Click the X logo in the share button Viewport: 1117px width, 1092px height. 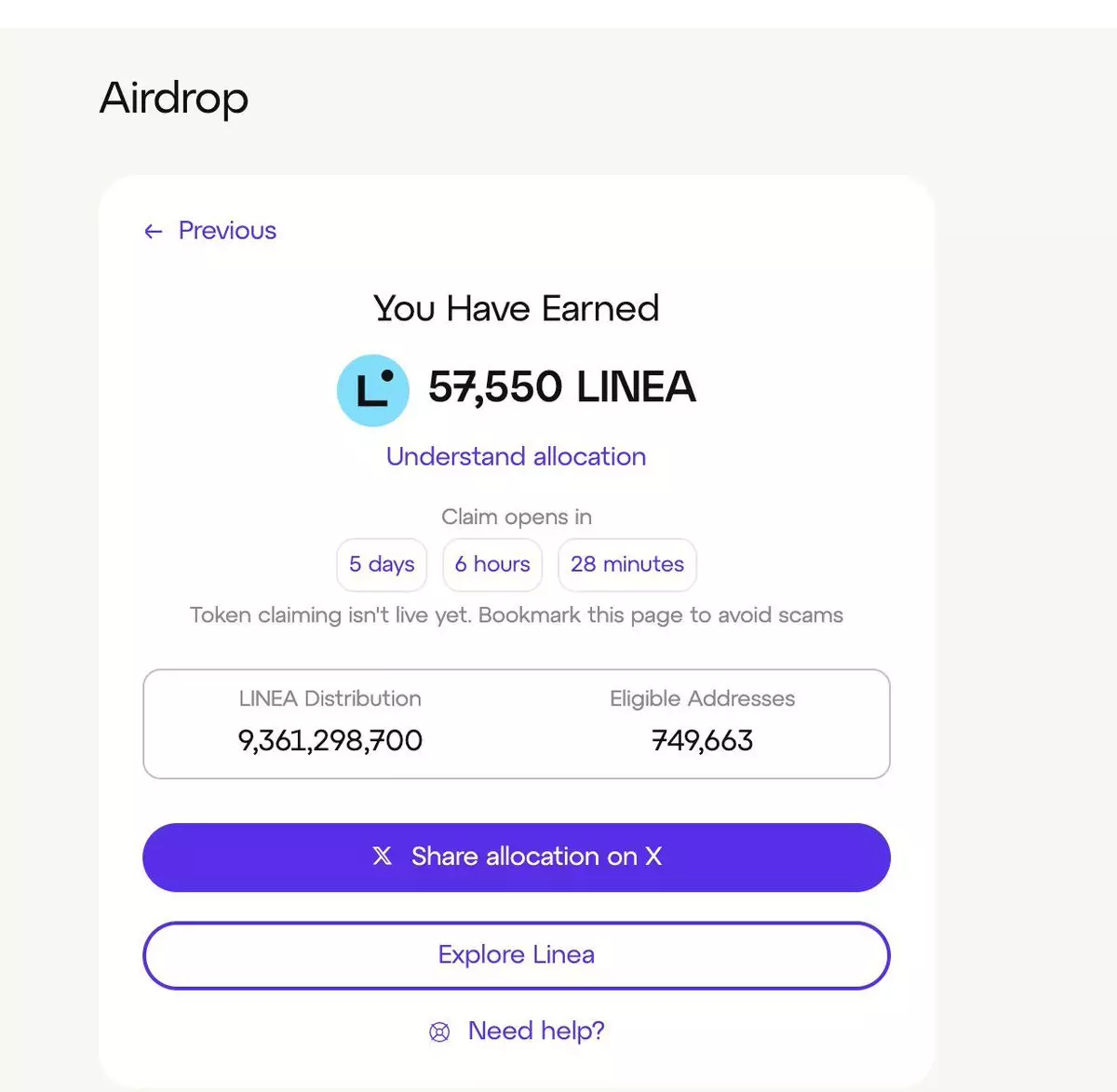[383, 856]
